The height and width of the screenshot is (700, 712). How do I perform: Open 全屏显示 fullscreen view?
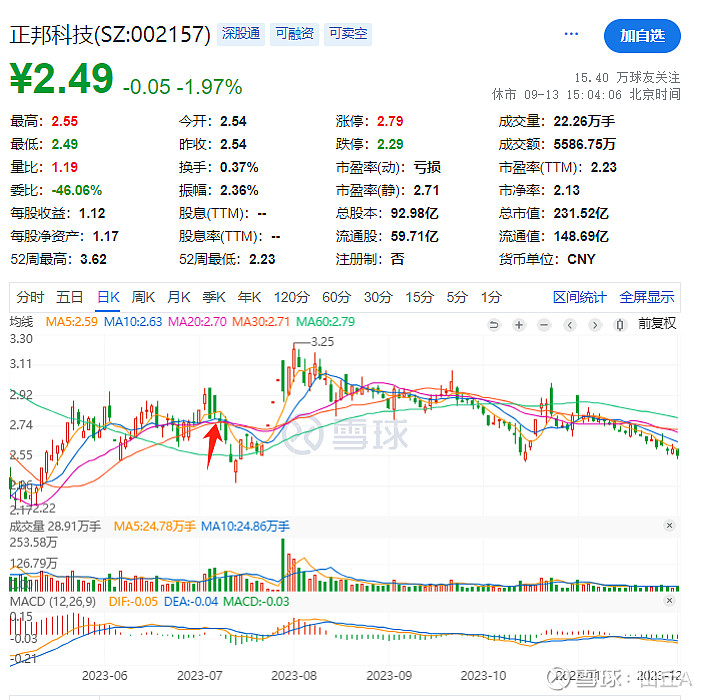pos(647,297)
